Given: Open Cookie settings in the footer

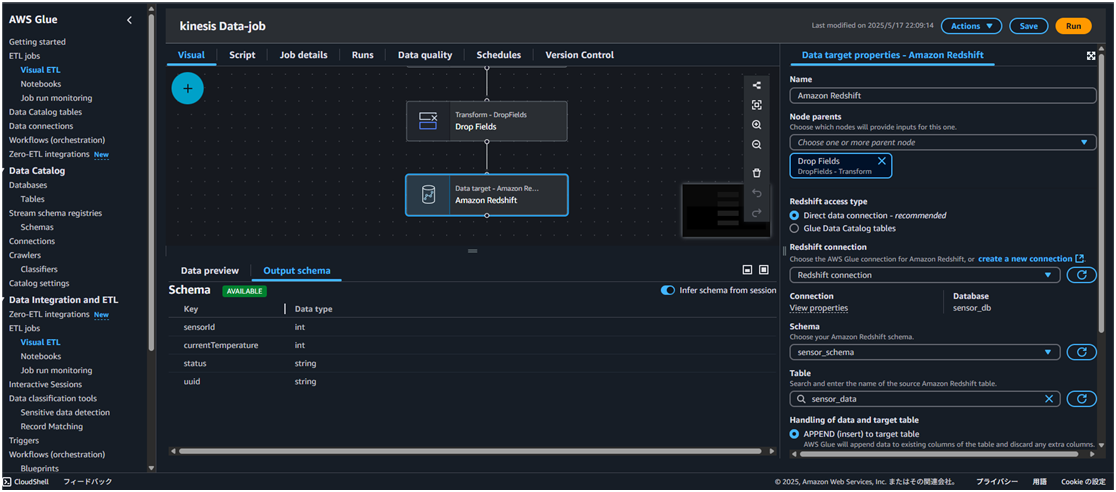Looking at the screenshot, I should coord(1083,482).
